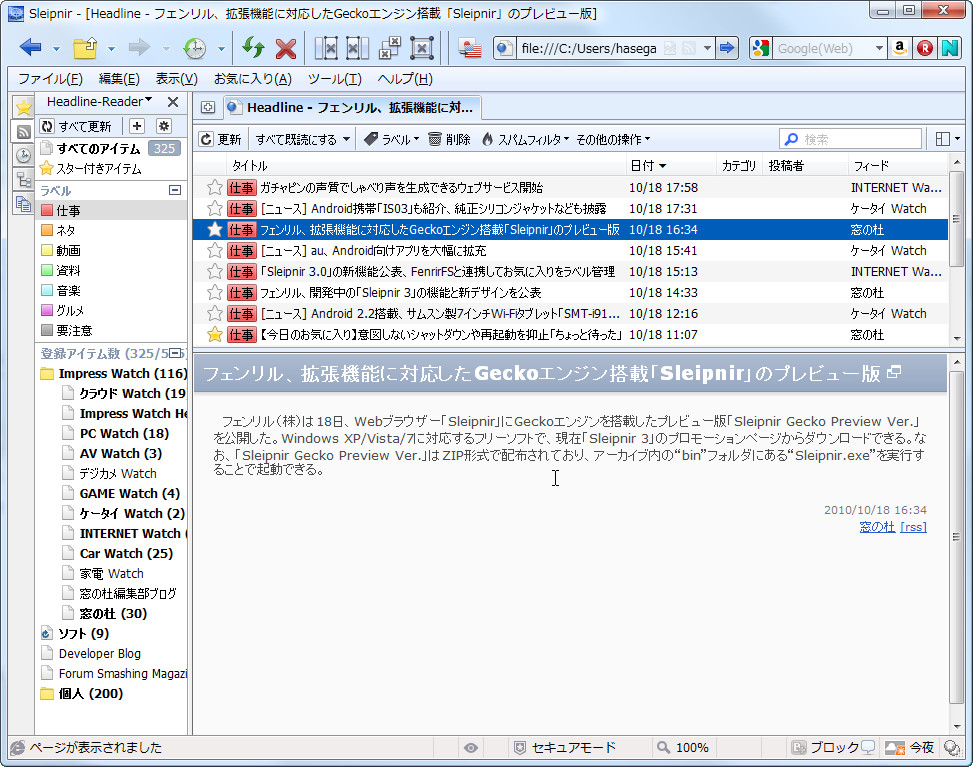The image size is (973, 767).
Task: Open article in new window icon beside headline
Action: point(894,372)
